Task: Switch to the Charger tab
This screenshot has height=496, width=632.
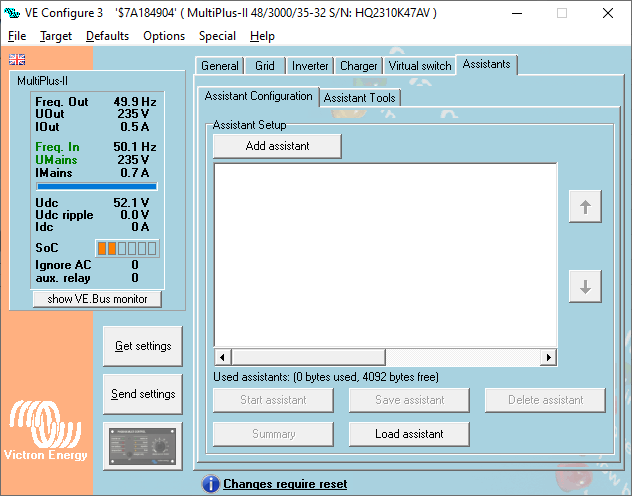Action: click(358, 66)
